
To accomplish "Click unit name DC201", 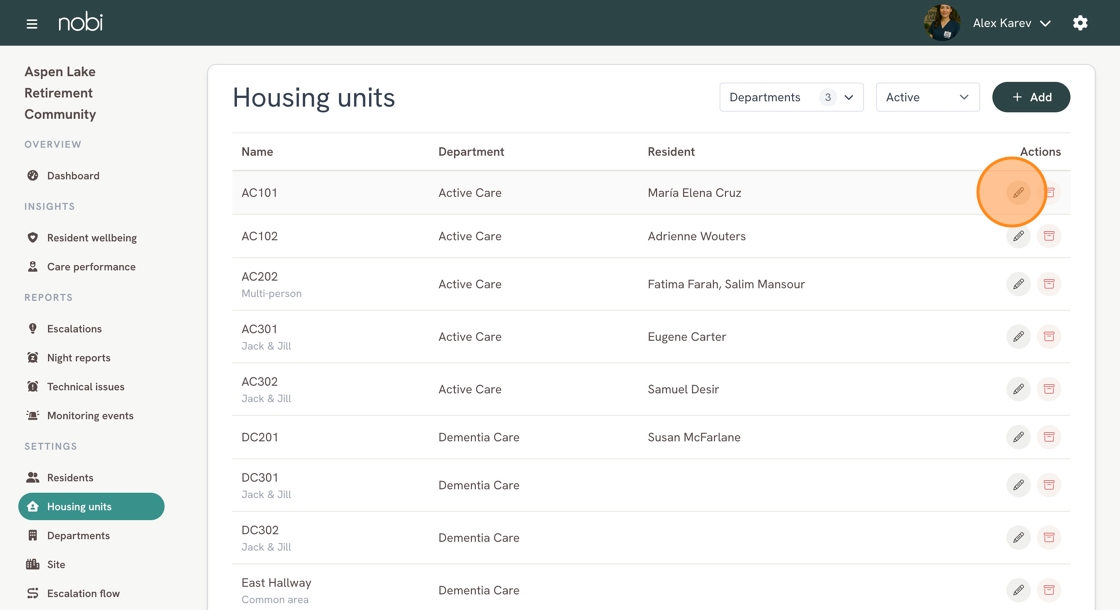I will click(260, 437).
